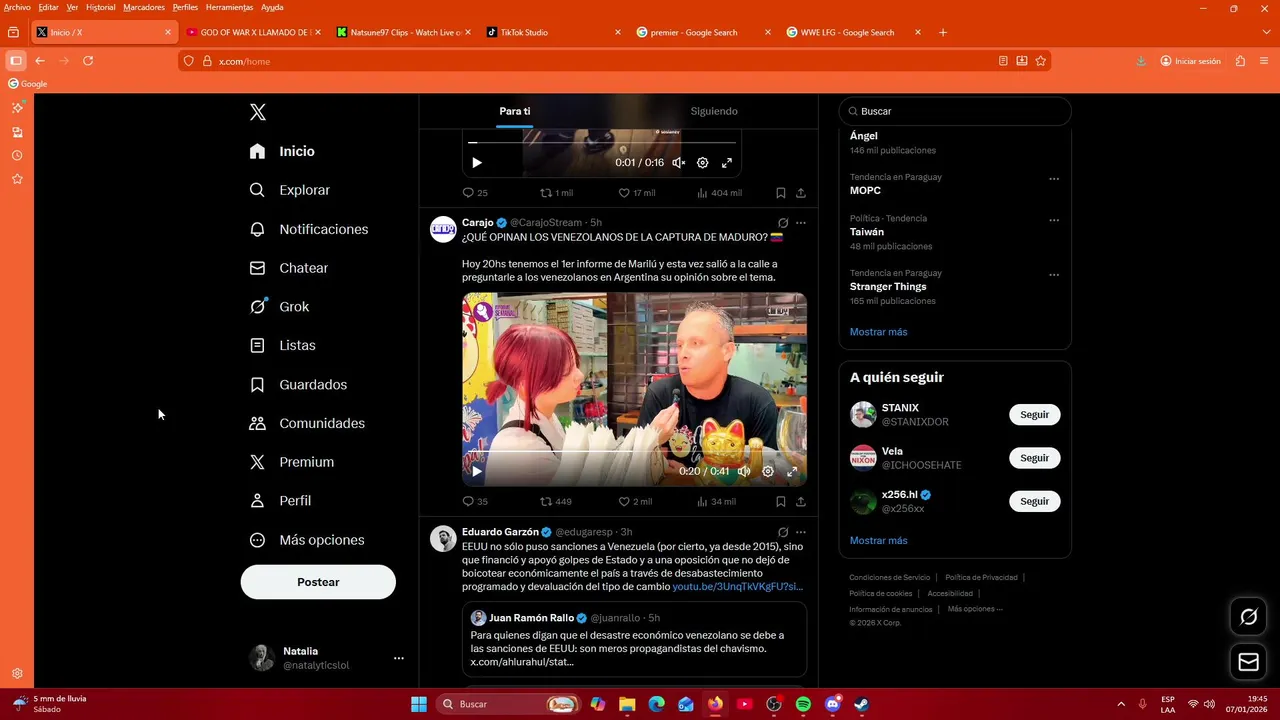1280x720 pixels.
Task: Follow STANIX account
Action: (1034, 415)
